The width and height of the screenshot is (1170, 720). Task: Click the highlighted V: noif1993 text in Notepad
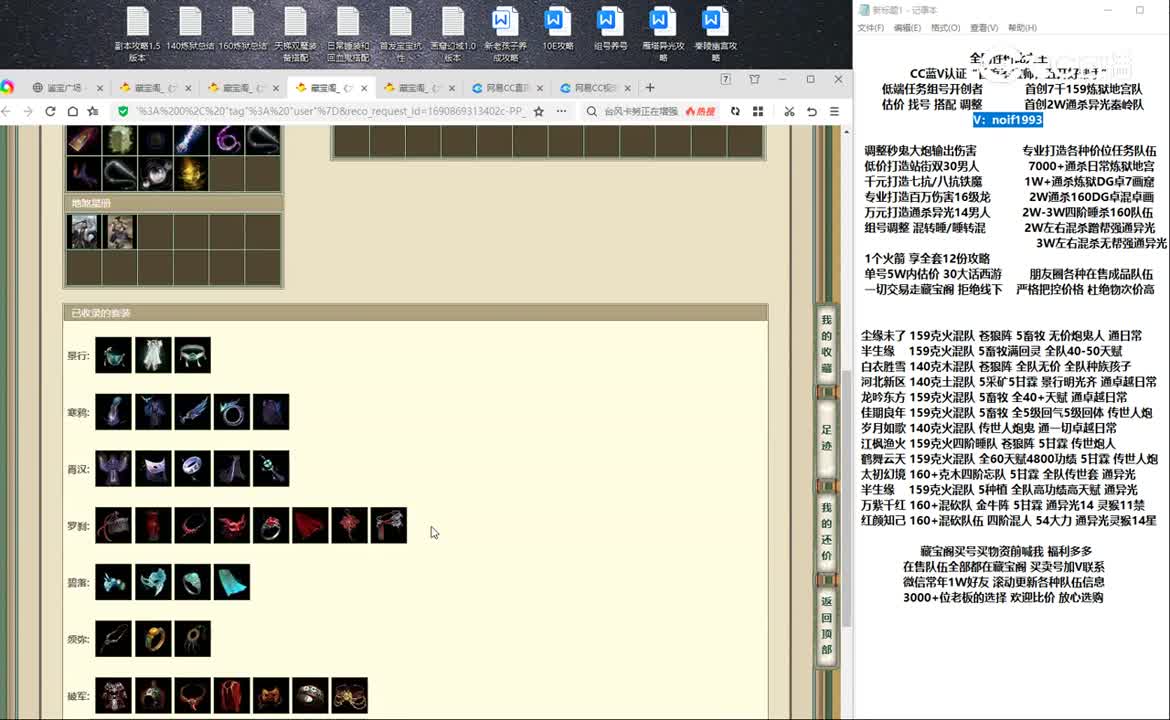[1007, 120]
